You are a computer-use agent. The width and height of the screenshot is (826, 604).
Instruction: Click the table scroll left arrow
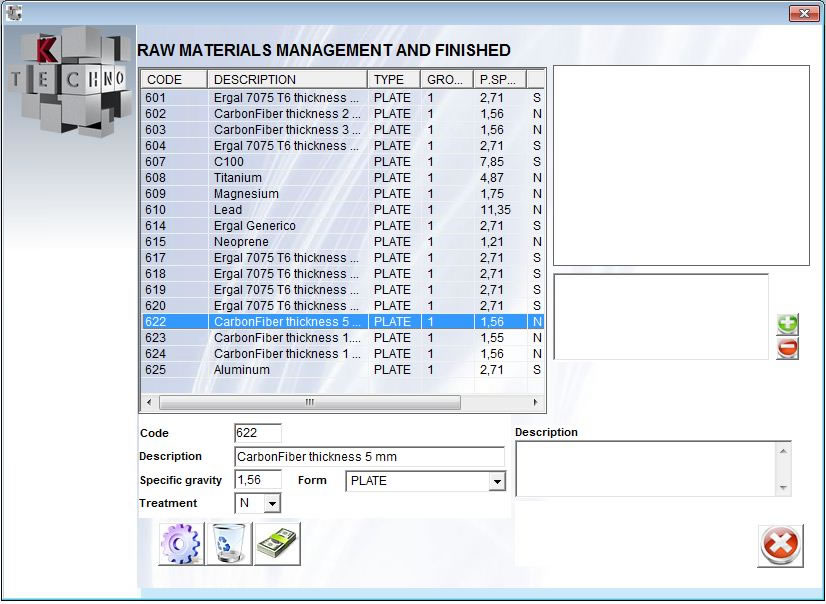tap(149, 402)
